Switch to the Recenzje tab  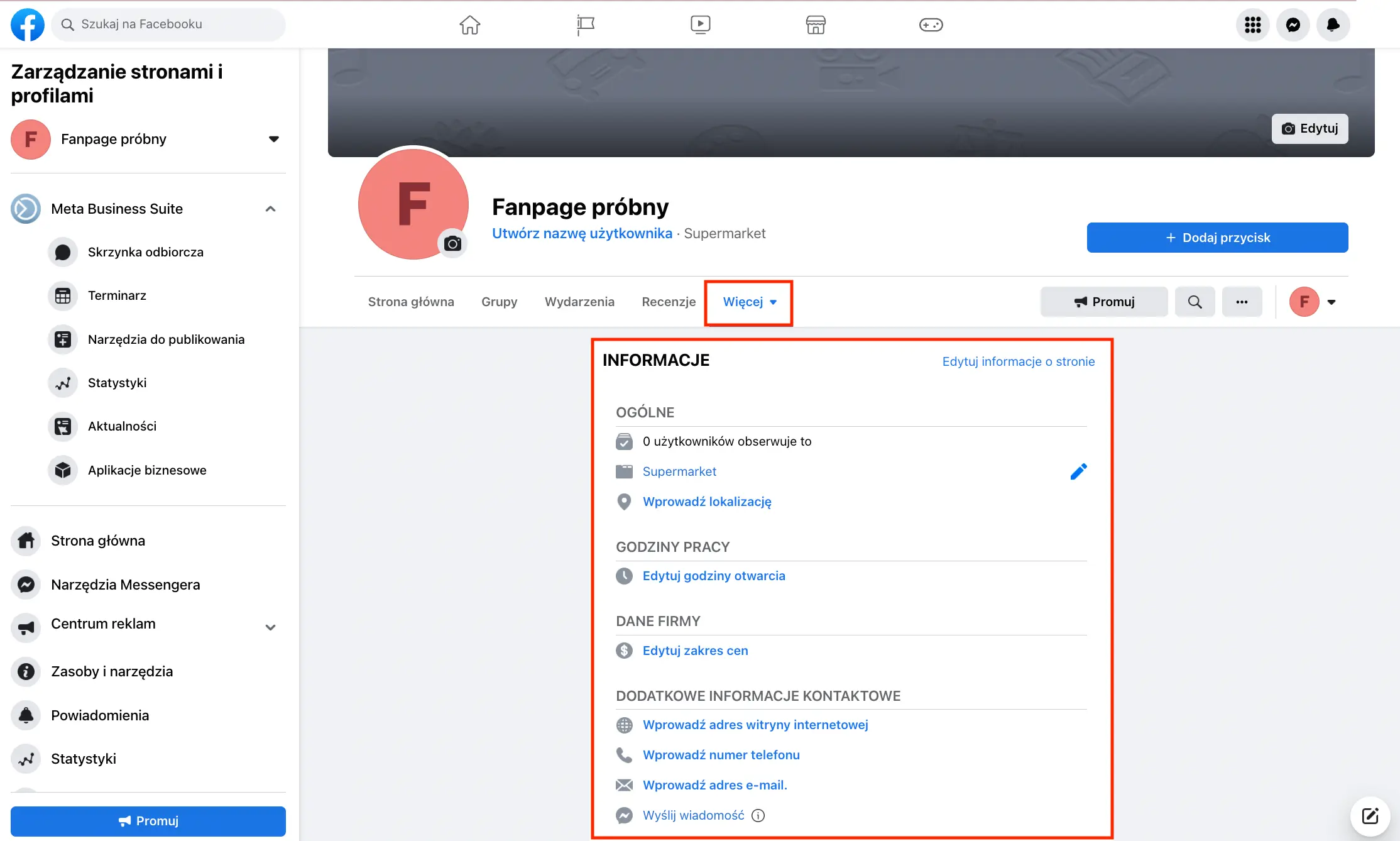coord(669,302)
